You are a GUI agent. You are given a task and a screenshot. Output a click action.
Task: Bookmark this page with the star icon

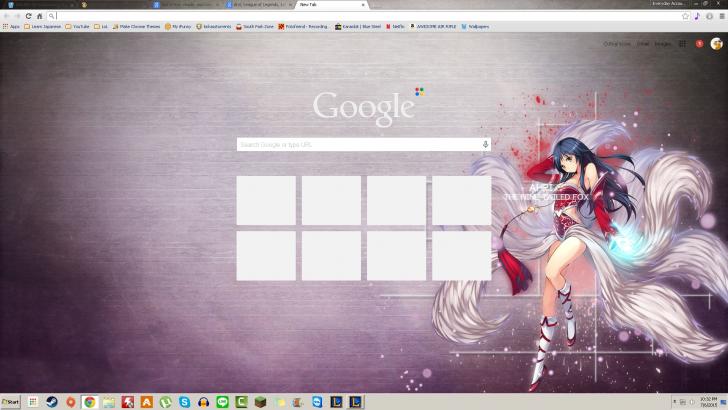[x=685, y=16]
